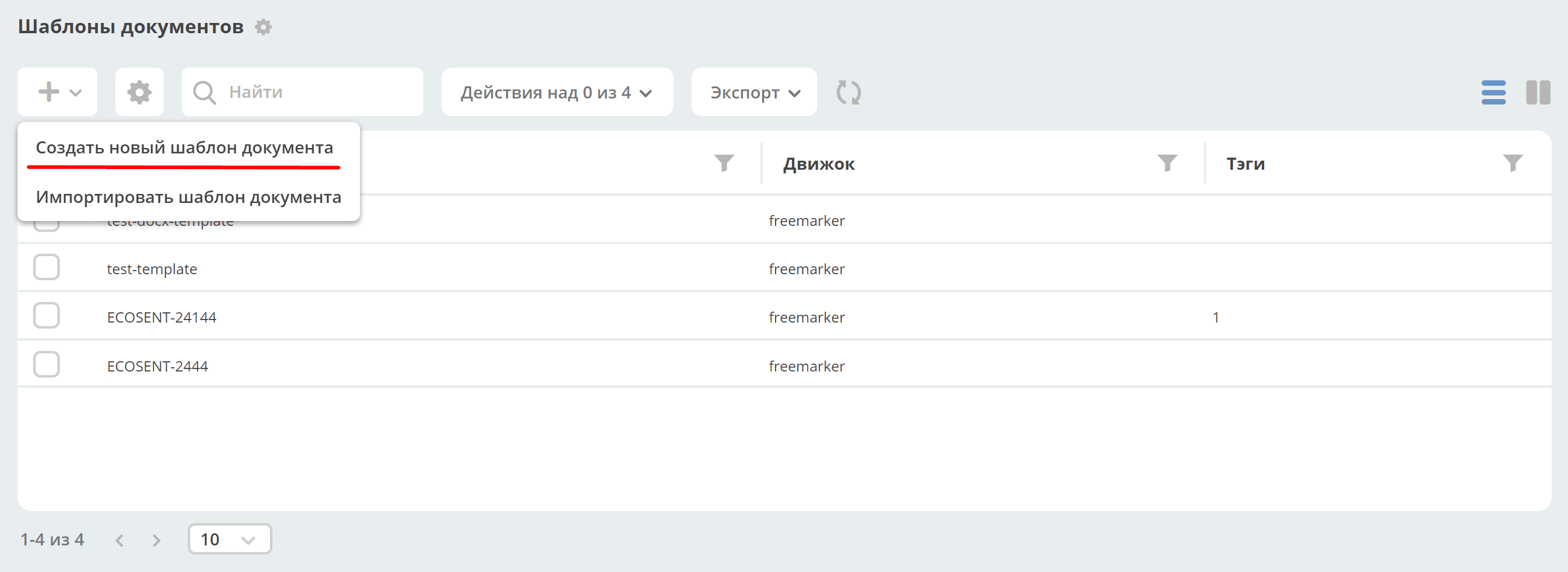Click the ECOSENT-2444 name cell
This screenshot has height=572, width=1568.
(x=158, y=366)
